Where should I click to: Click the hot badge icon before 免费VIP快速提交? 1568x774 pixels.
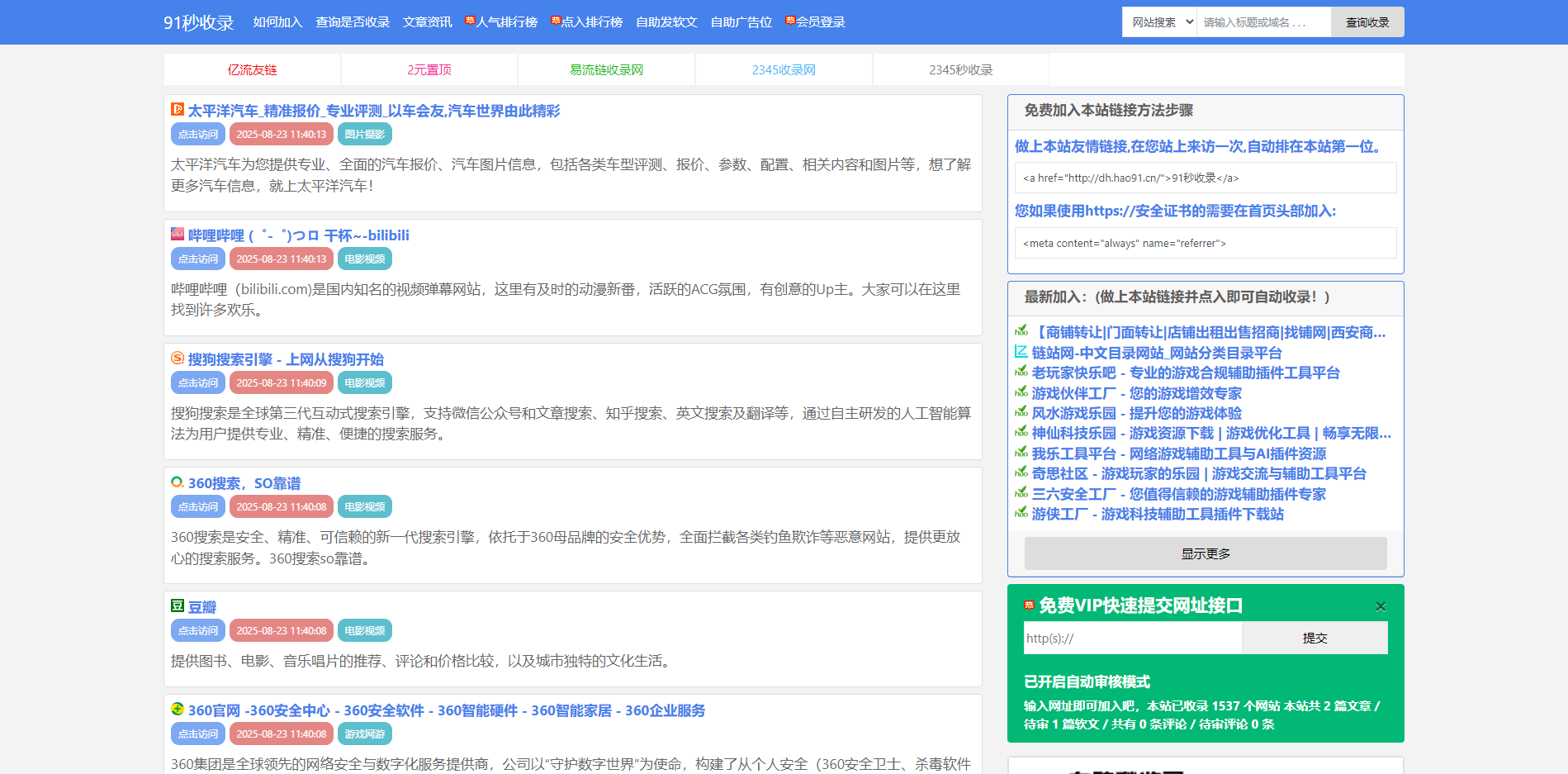[1030, 605]
